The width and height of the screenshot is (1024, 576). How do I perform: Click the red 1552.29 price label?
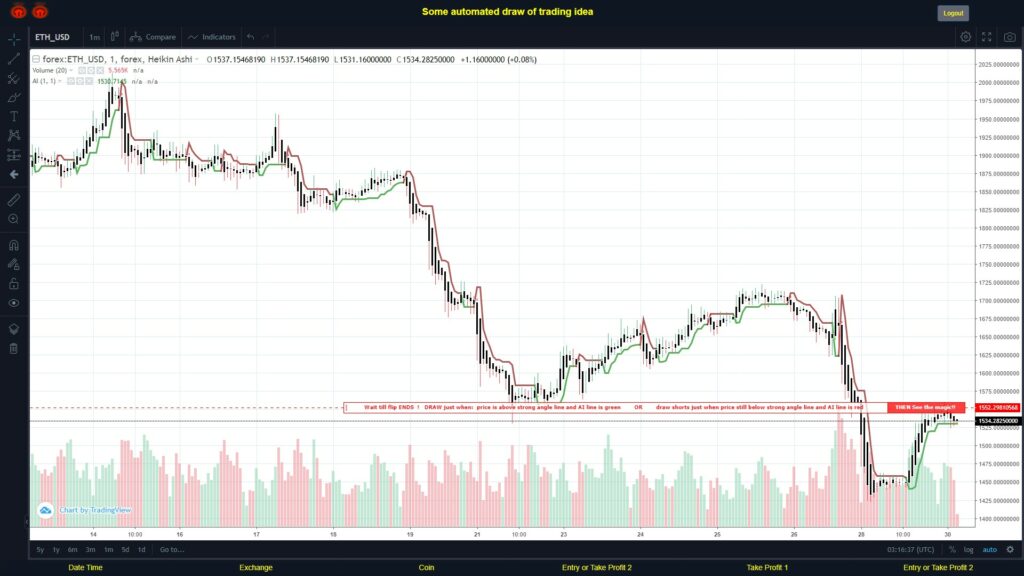click(998, 408)
